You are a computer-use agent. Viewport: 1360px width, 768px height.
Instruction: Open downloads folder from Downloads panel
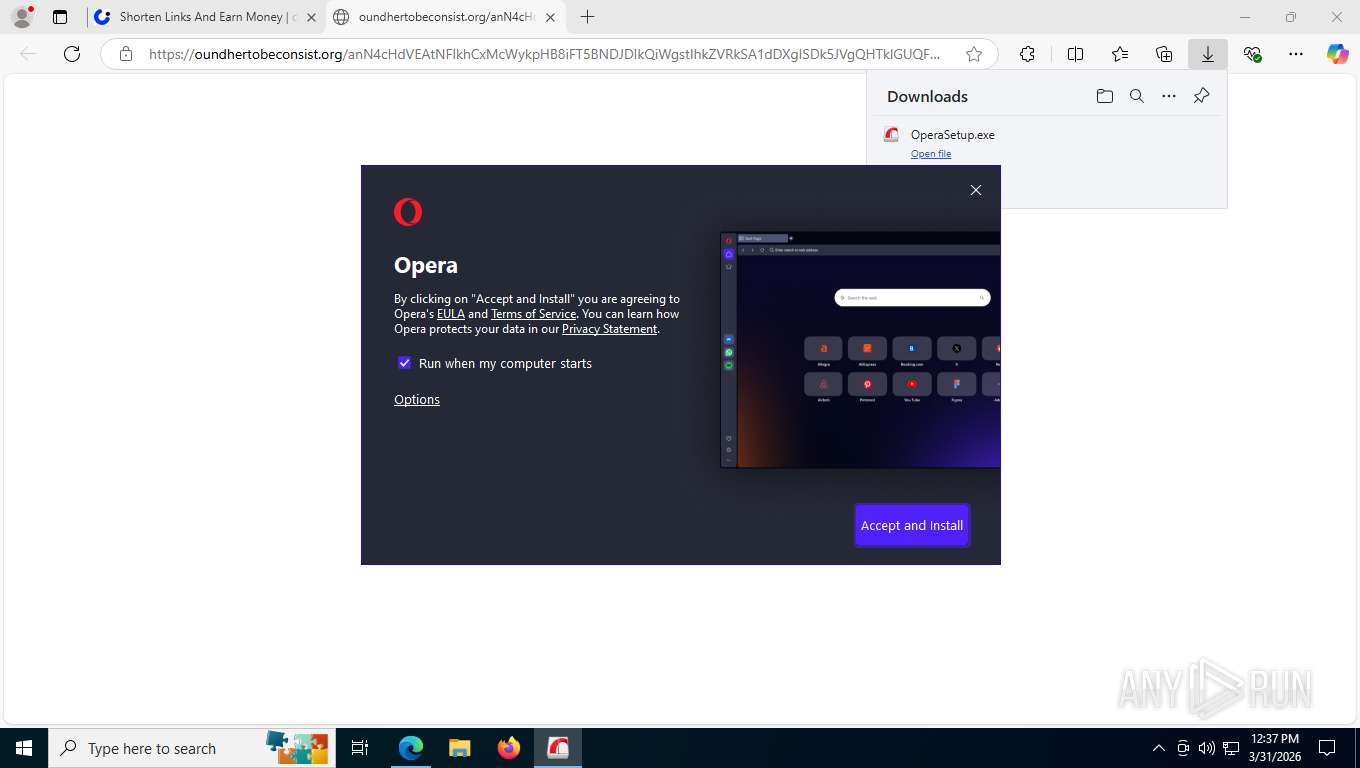coord(1104,96)
